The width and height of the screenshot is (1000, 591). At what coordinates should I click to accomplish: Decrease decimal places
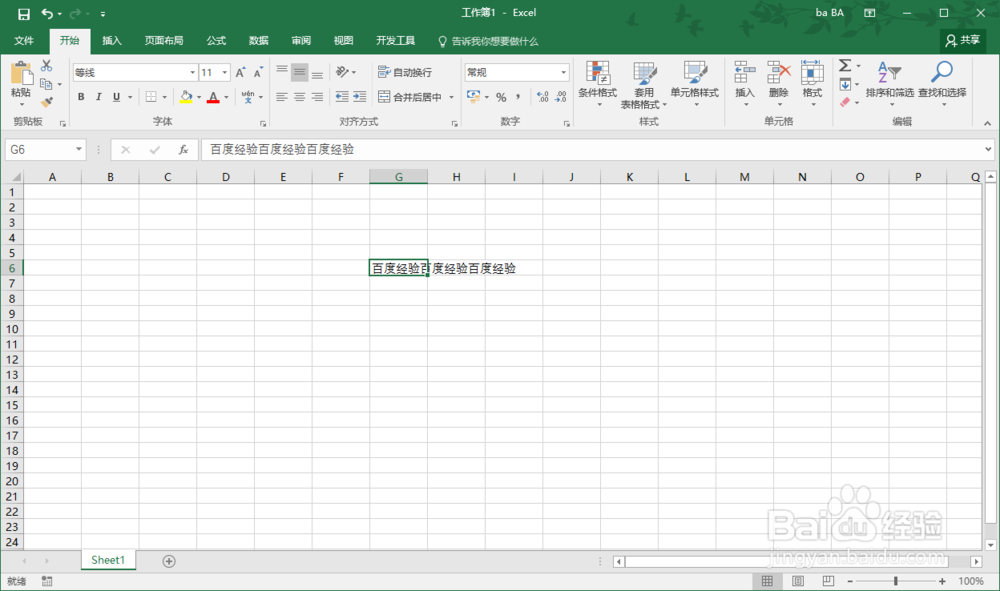561,97
